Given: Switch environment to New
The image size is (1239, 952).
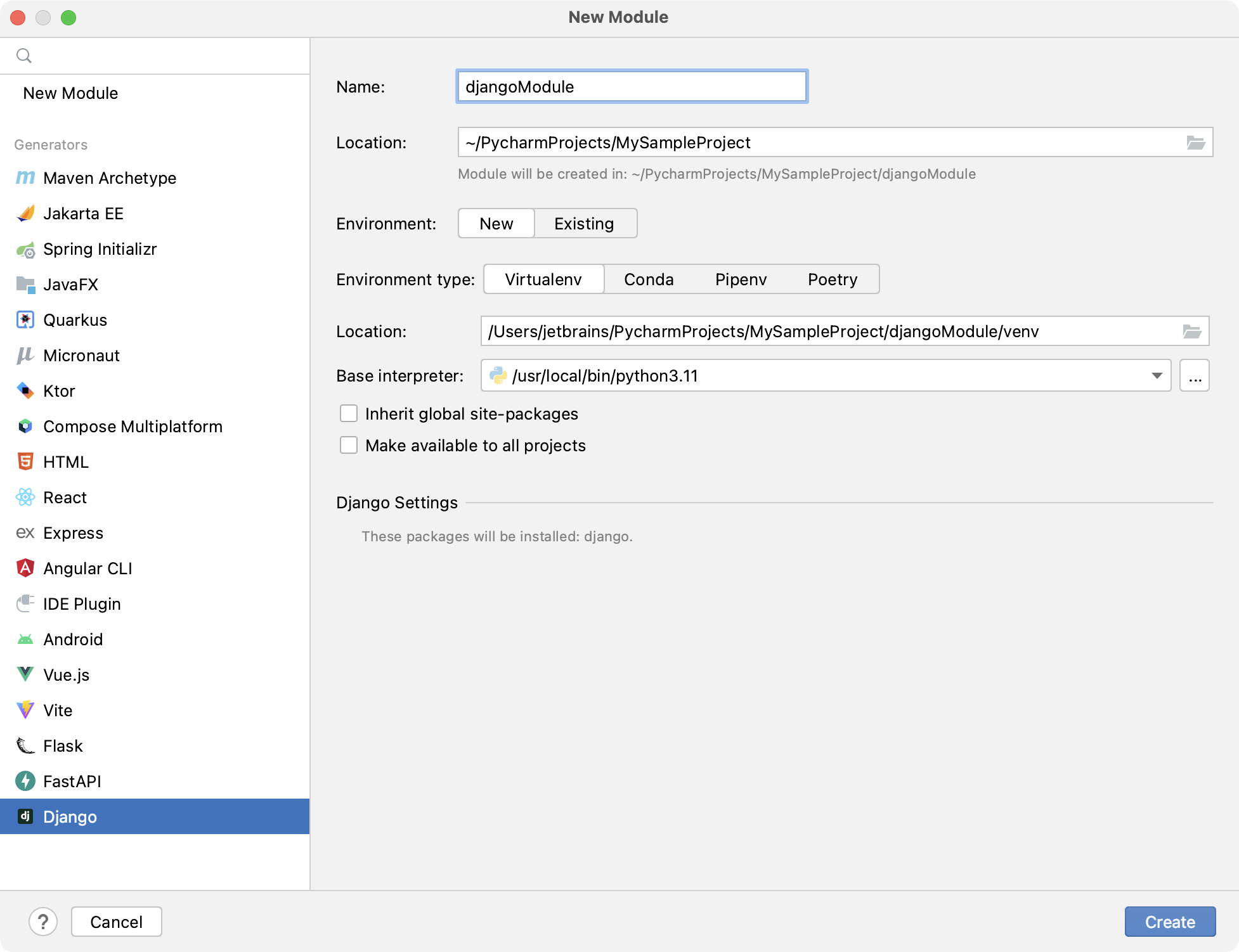Looking at the screenshot, I should (x=496, y=224).
